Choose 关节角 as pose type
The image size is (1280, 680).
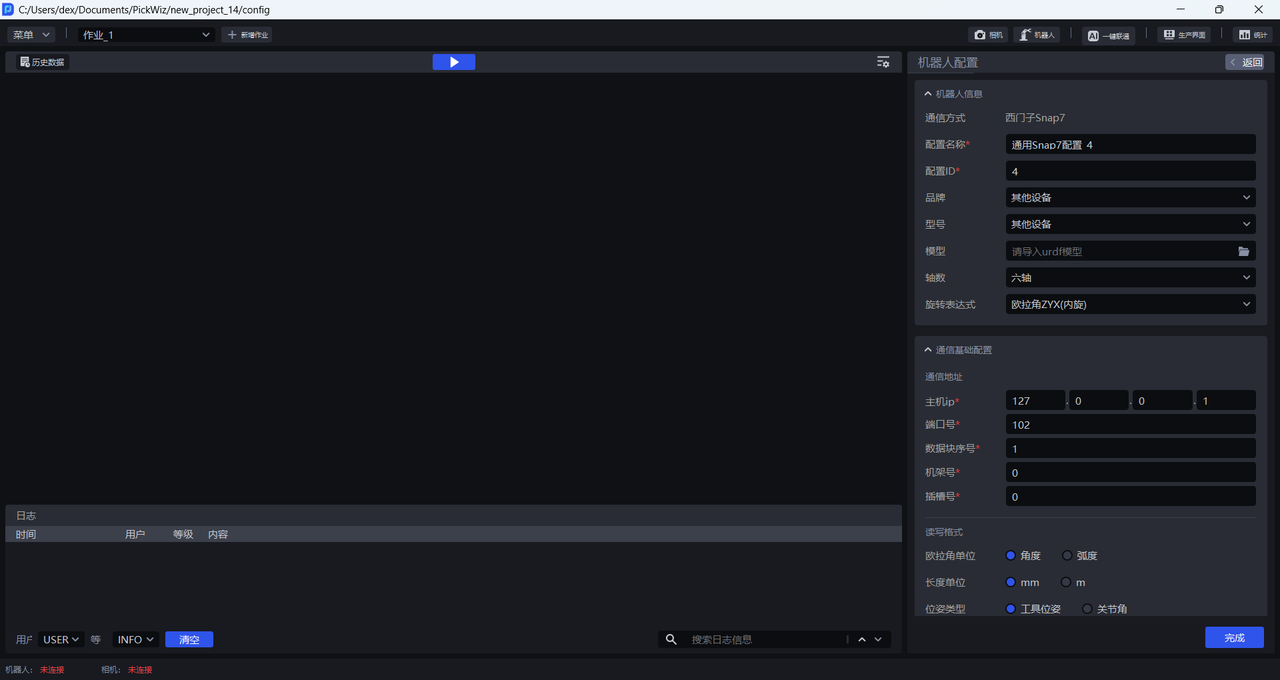(1087, 609)
